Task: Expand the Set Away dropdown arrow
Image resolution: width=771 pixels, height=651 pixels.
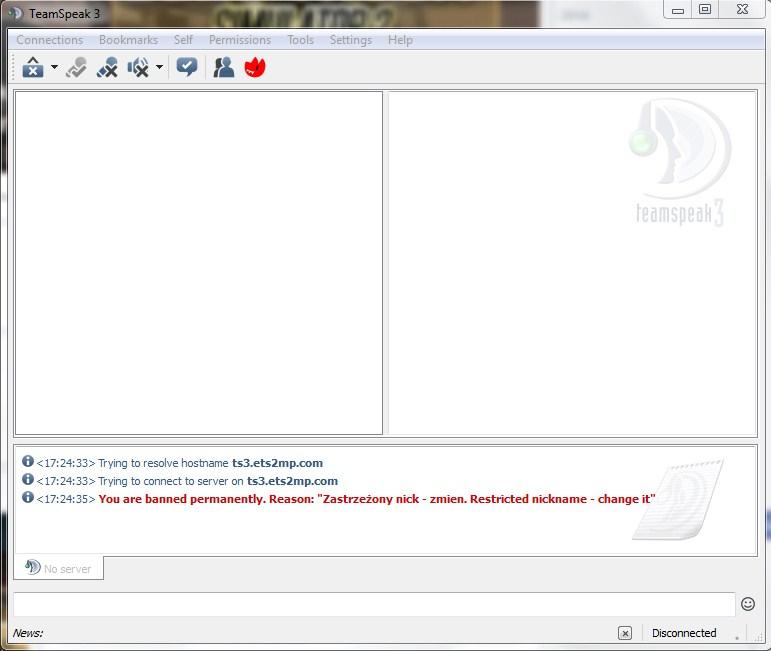Action: pyautogui.click(x=54, y=68)
